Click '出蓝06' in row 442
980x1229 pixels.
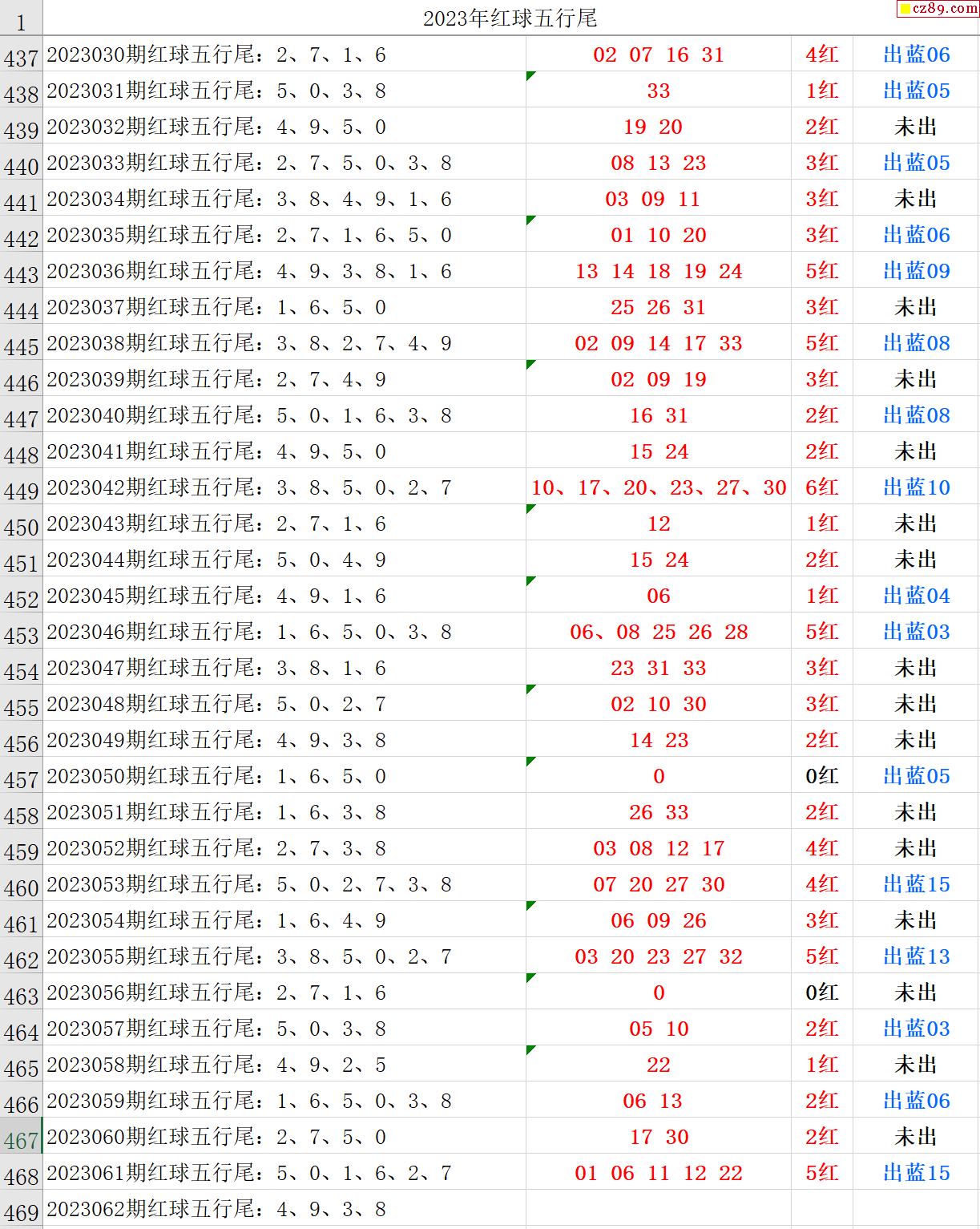click(x=916, y=235)
